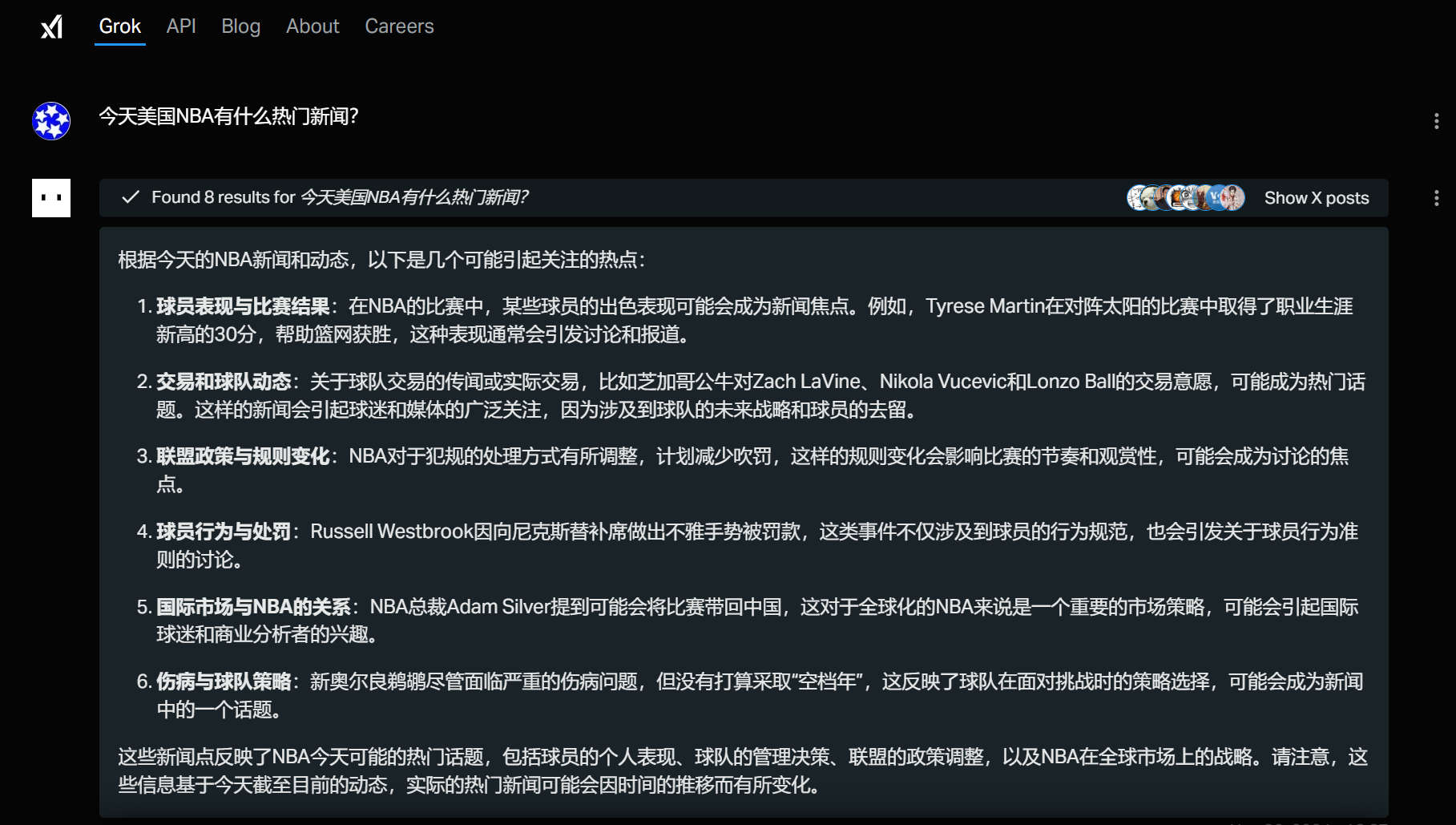Open options menu for the Grok response
Viewport: 1456px width, 825px height.
1436,198
